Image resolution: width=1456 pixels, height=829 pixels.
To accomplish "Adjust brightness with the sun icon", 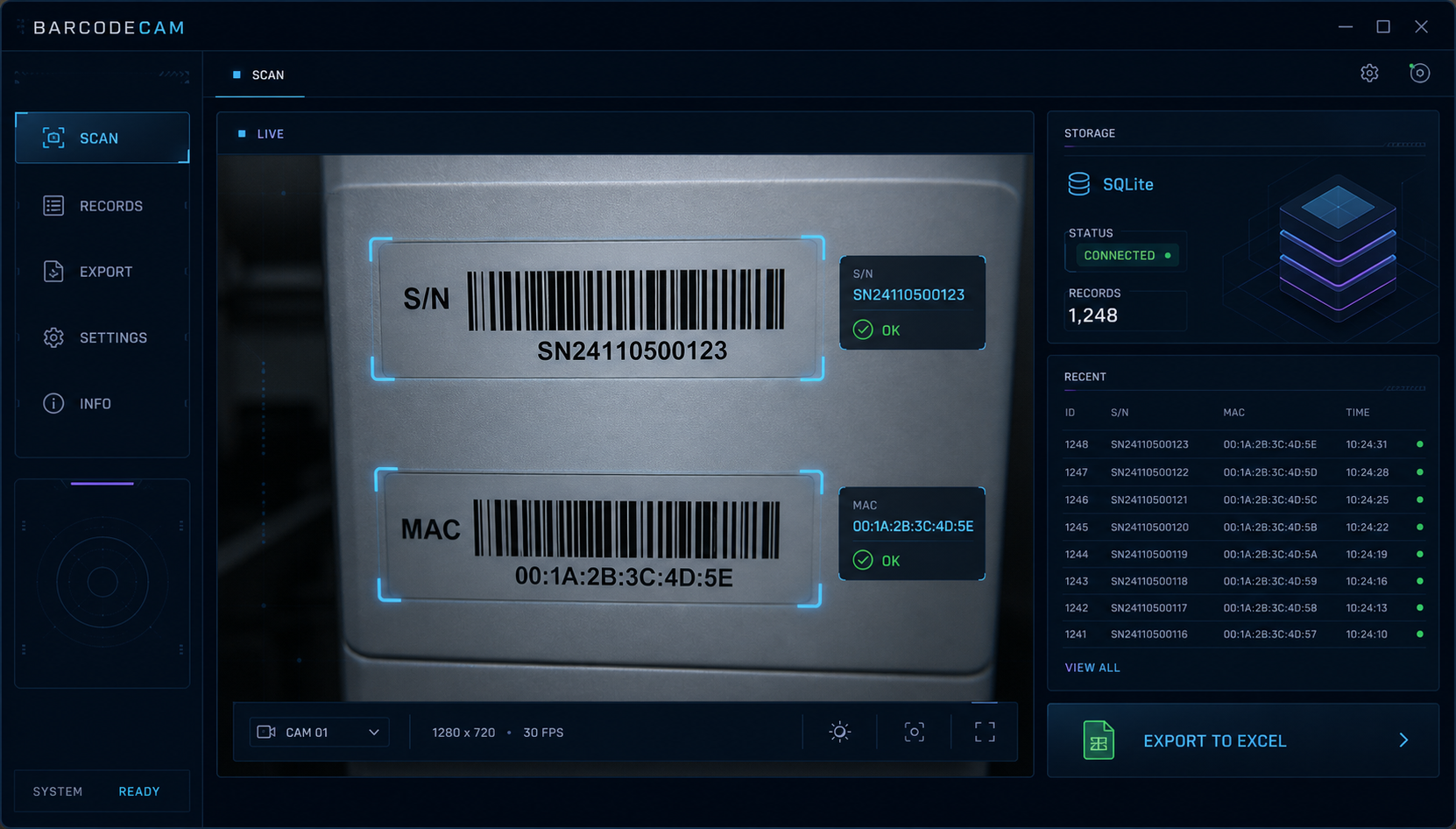I will (x=839, y=732).
